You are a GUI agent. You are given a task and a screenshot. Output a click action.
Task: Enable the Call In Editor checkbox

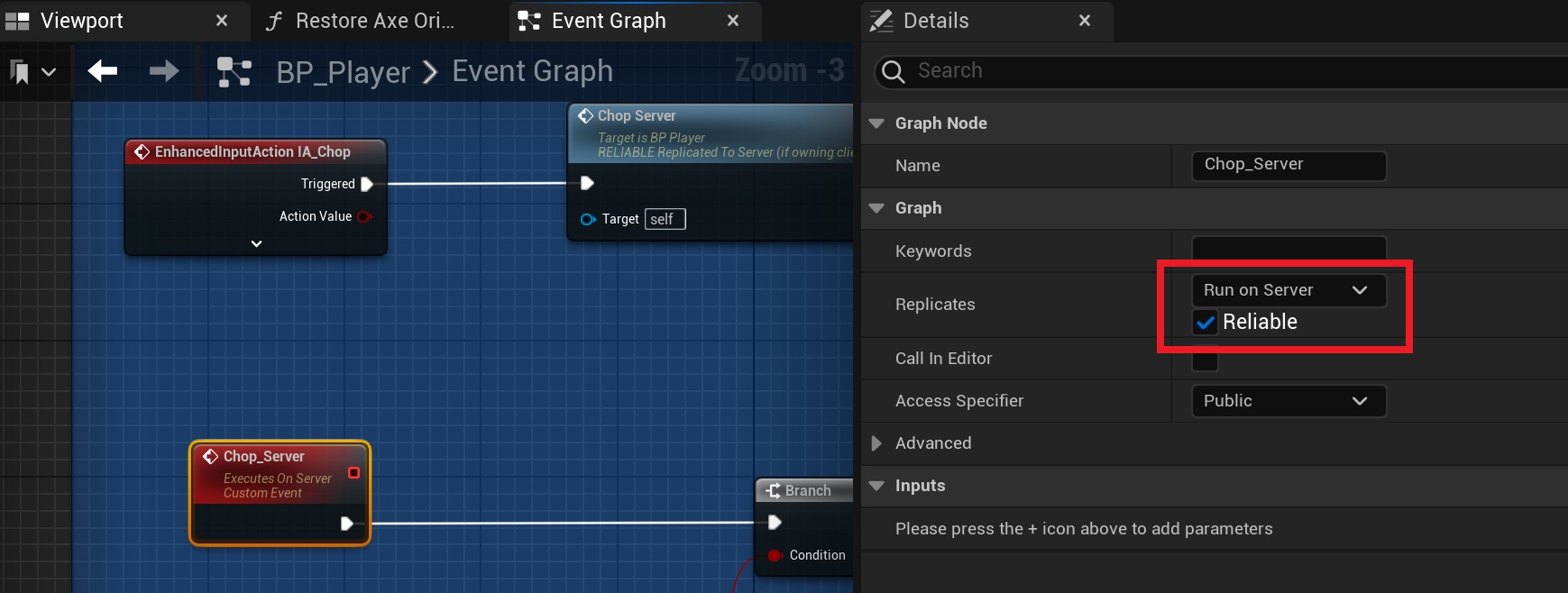[1205, 359]
